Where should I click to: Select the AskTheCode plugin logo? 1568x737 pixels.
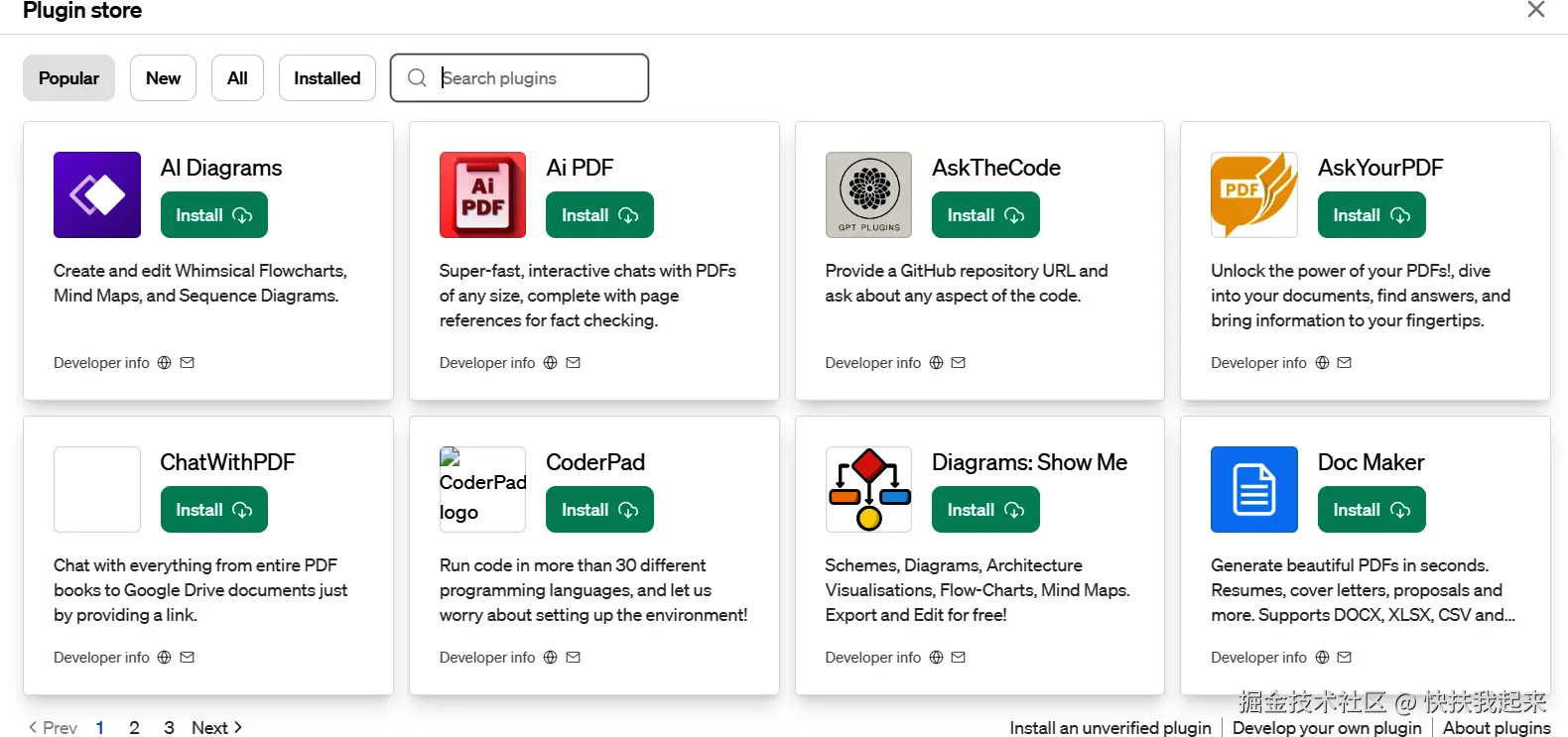868,194
